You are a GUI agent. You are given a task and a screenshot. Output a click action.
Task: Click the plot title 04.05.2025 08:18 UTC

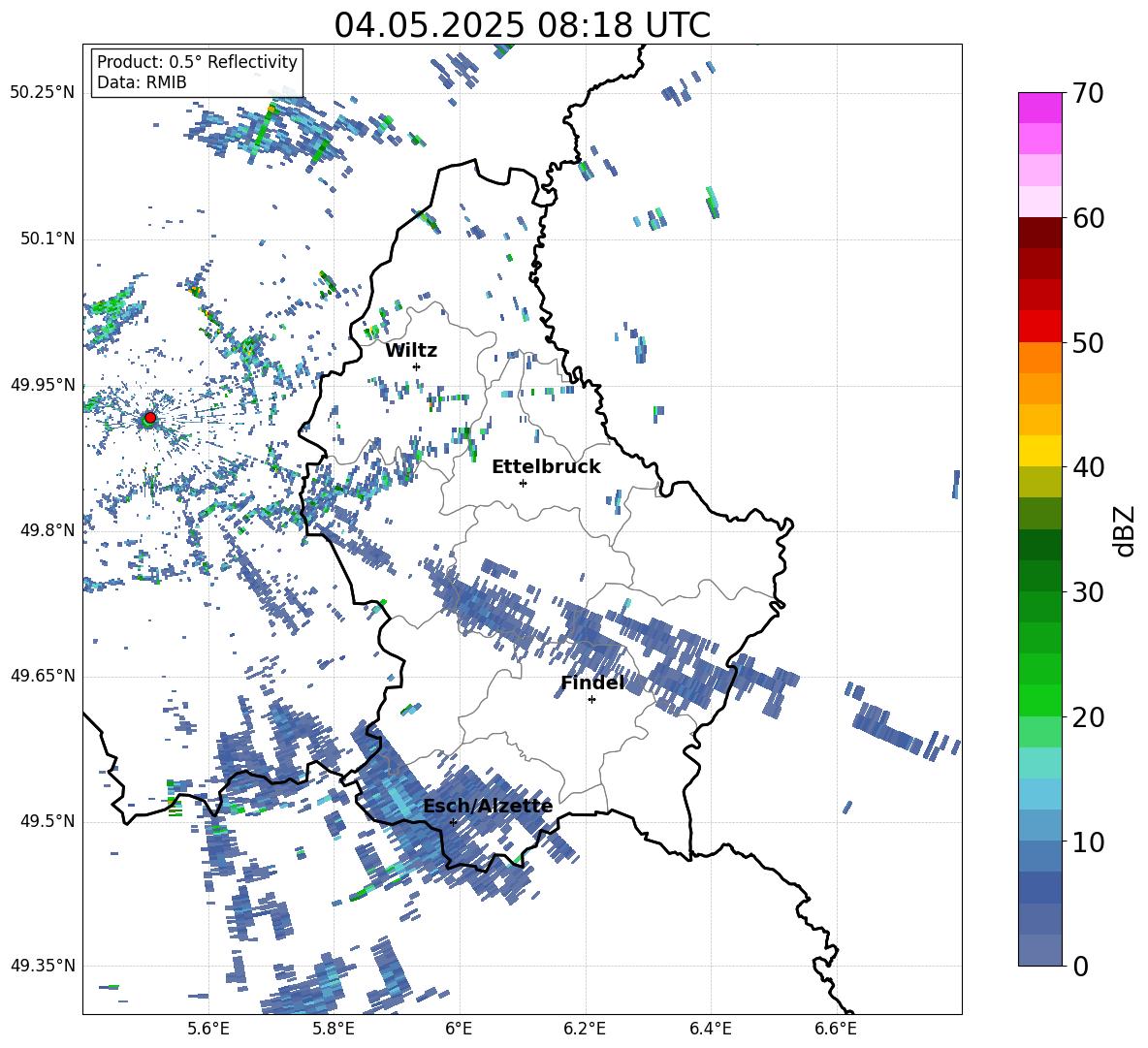click(522, 25)
